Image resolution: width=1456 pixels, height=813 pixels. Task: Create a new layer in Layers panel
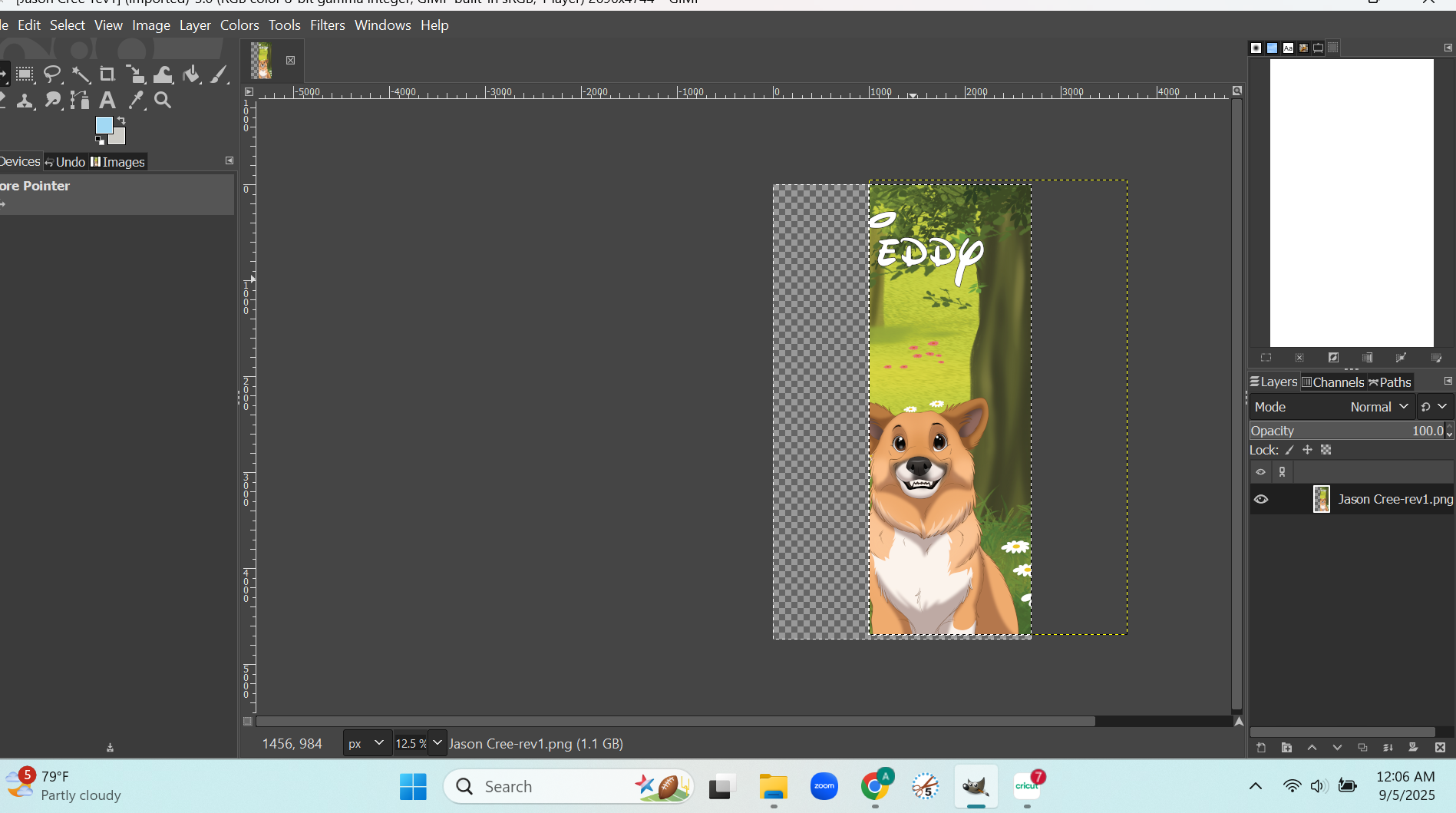[x=1261, y=748]
